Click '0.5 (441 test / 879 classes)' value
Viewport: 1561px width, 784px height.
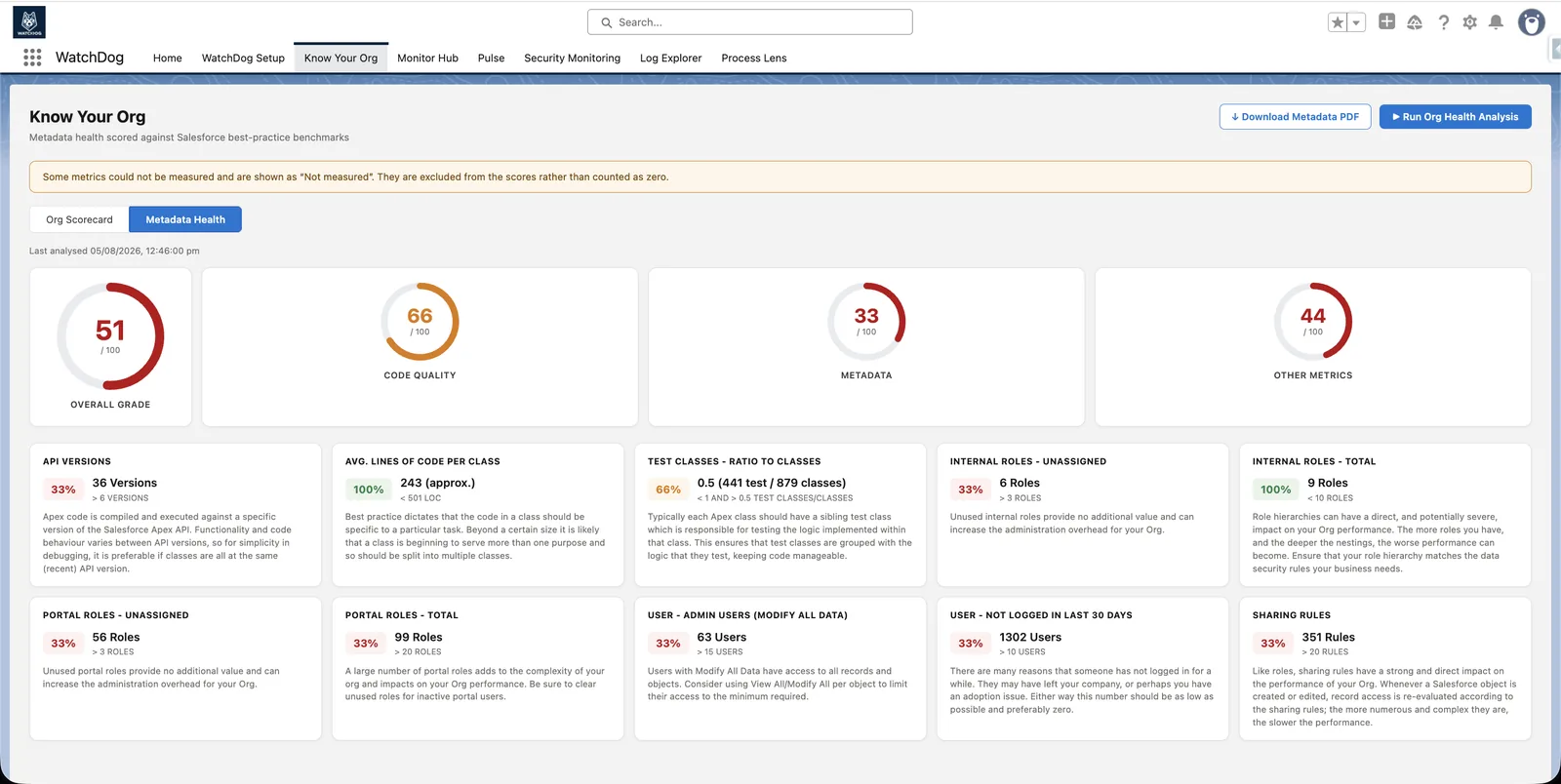(x=772, y=483)
